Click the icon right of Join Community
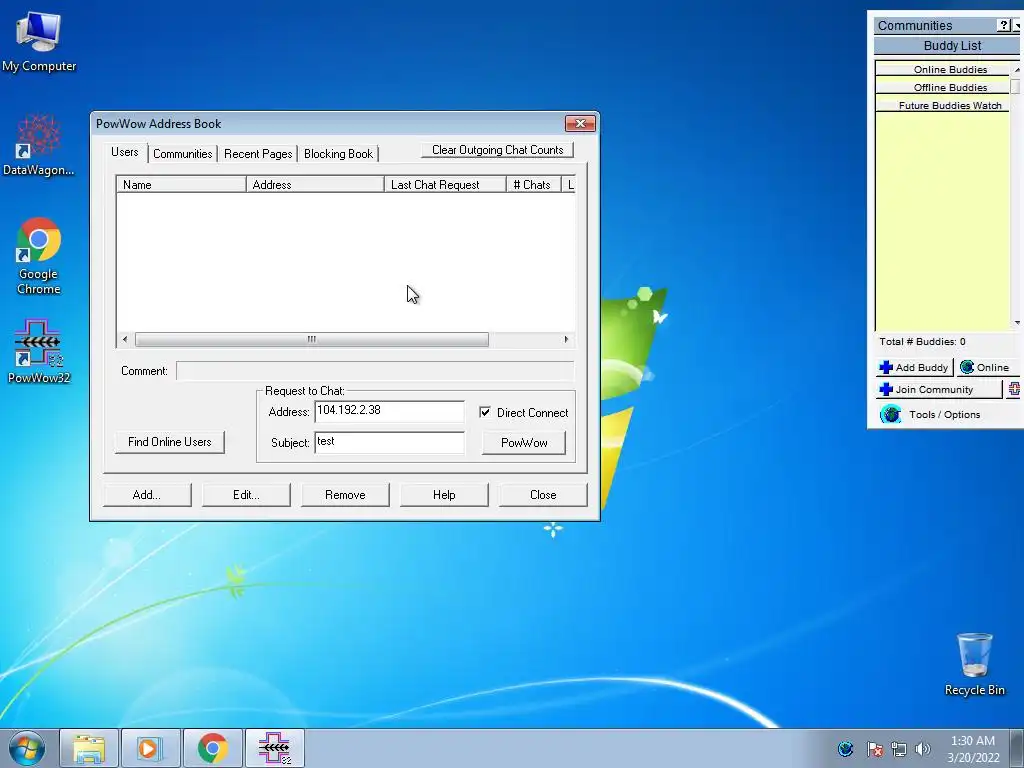 [1014, 389]
